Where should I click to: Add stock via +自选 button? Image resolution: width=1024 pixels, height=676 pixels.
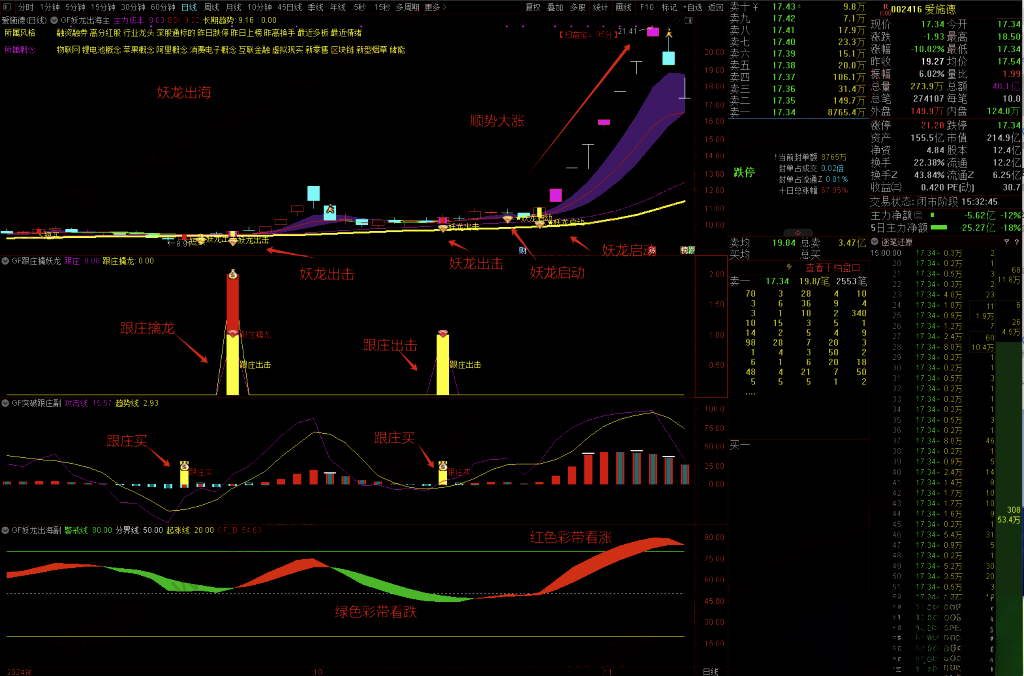[x=691, y=6]
